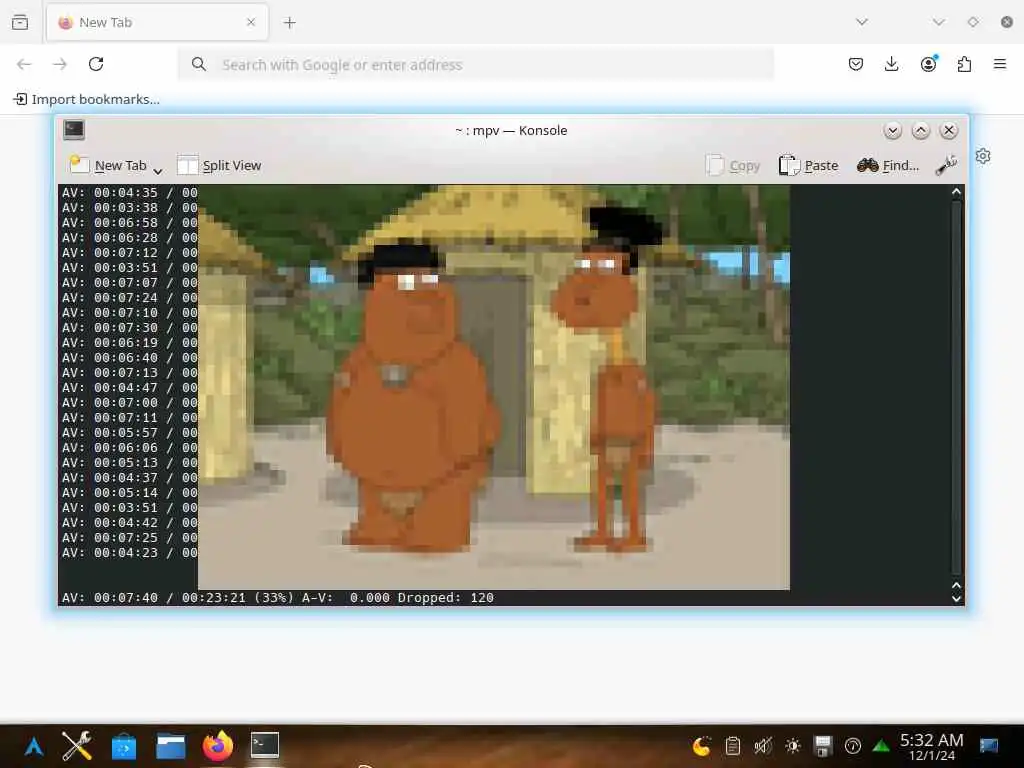Screen dimensions: 1024x768
Task: Click show desktop icon in taskbar
Action: [989, 746]
